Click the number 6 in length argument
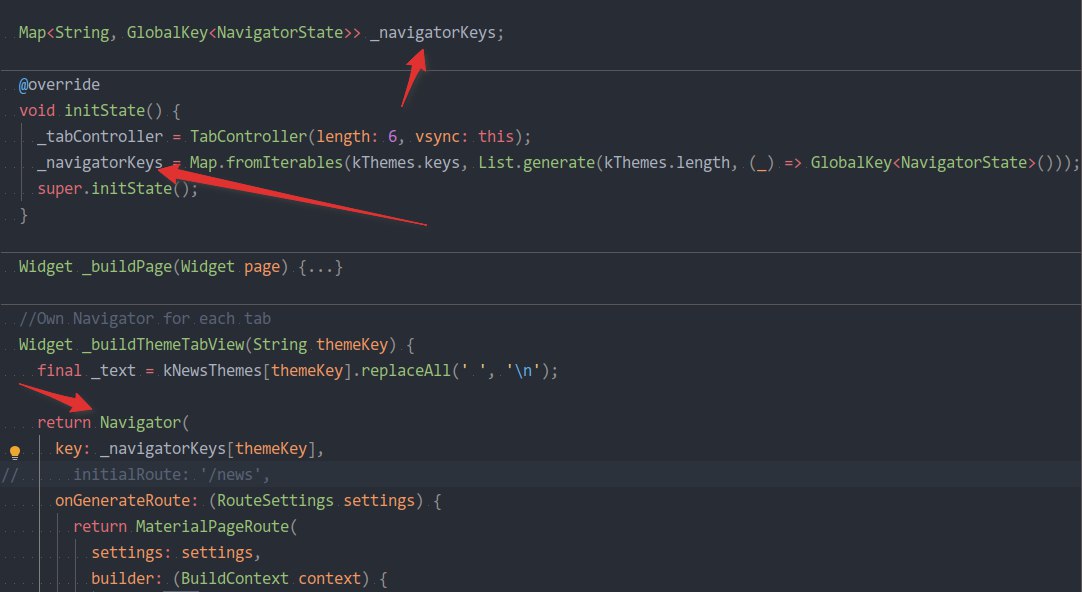This screenshot has width=1082, height=592. (392, 137)
